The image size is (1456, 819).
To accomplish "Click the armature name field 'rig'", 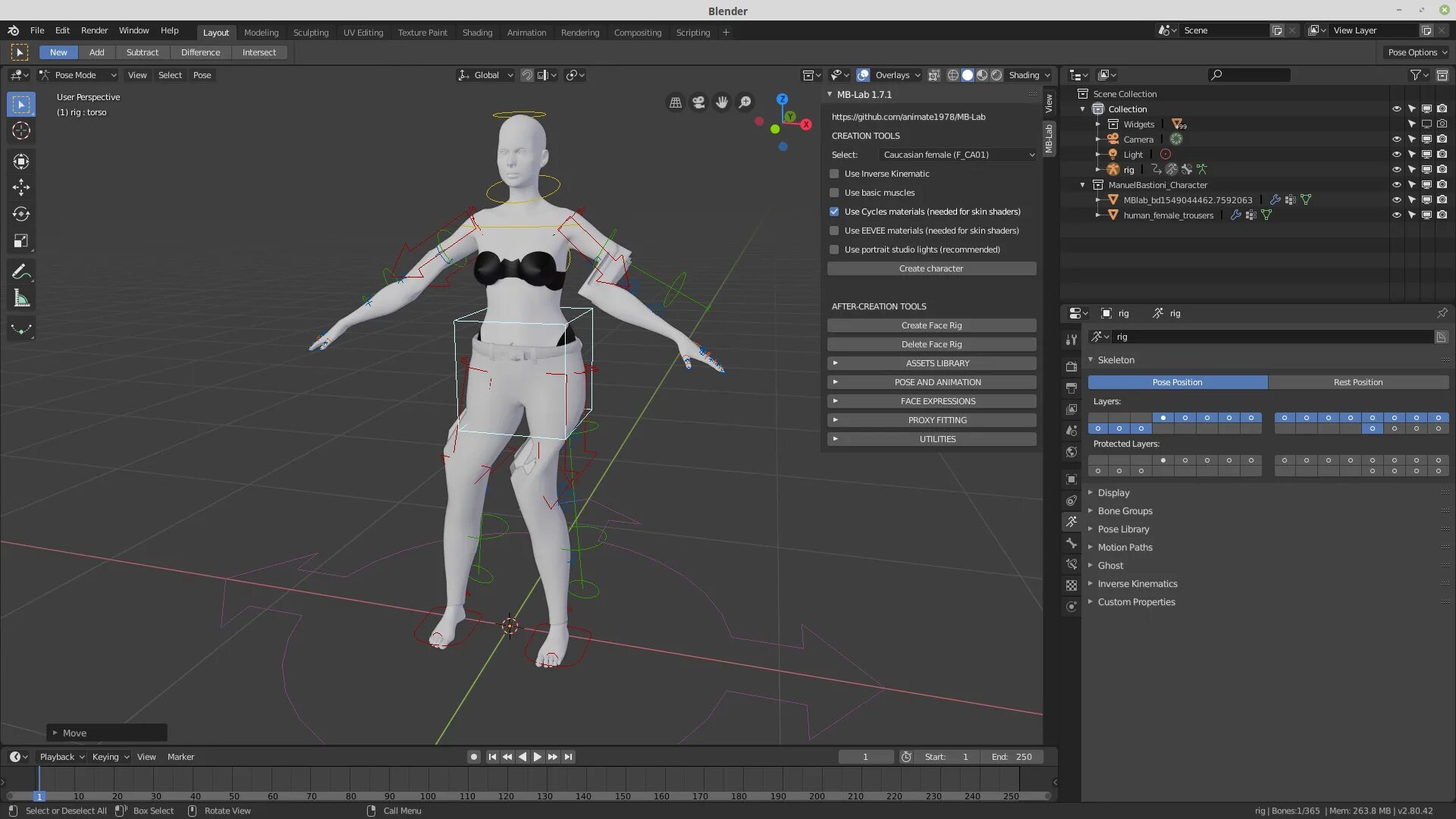I will [x=1273, y=337].
